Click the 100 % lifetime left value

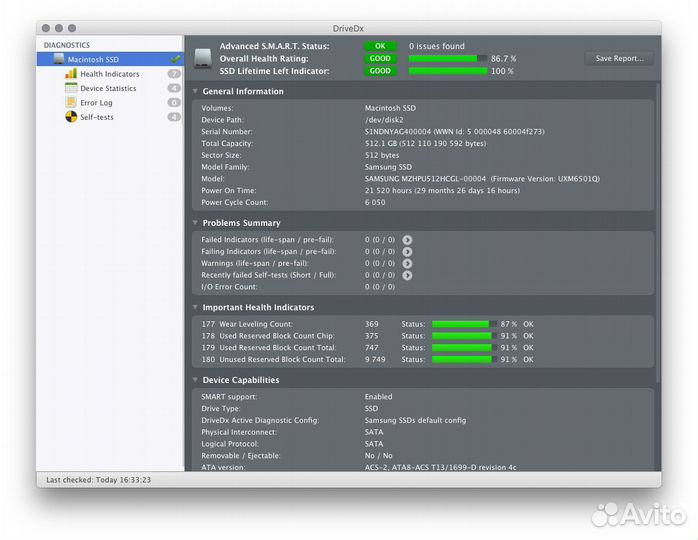[502, 71]
